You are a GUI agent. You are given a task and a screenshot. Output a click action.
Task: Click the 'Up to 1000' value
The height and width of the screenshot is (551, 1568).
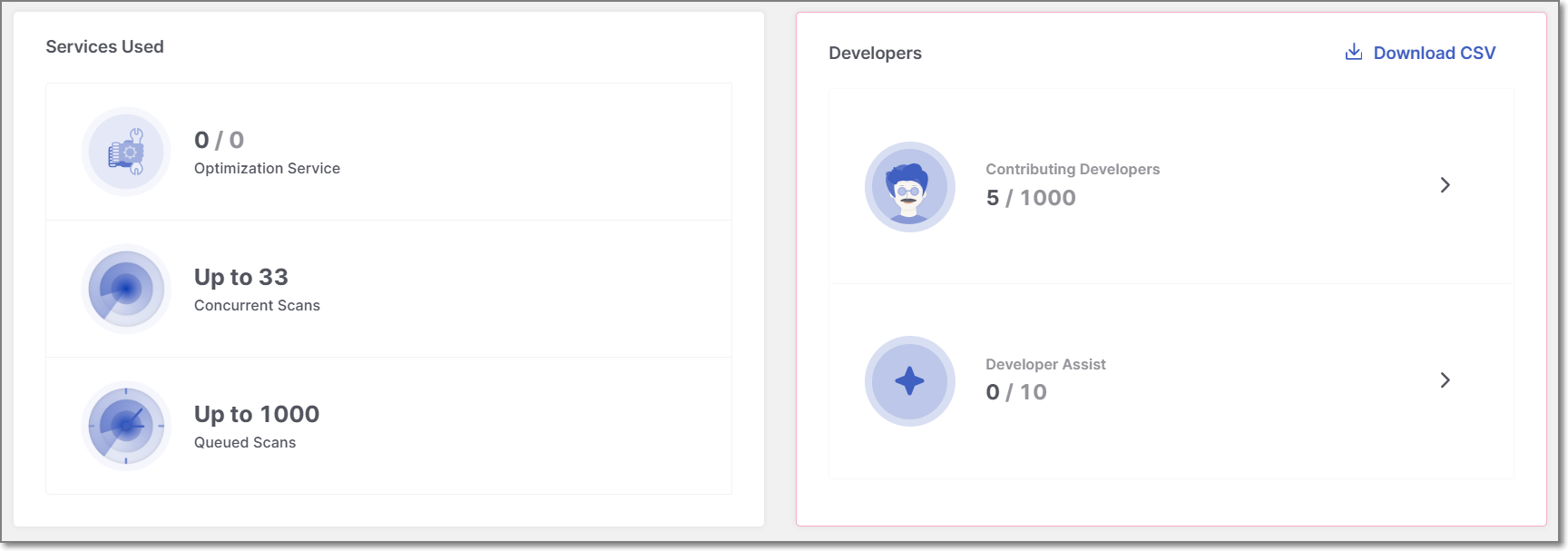[257, 414]
